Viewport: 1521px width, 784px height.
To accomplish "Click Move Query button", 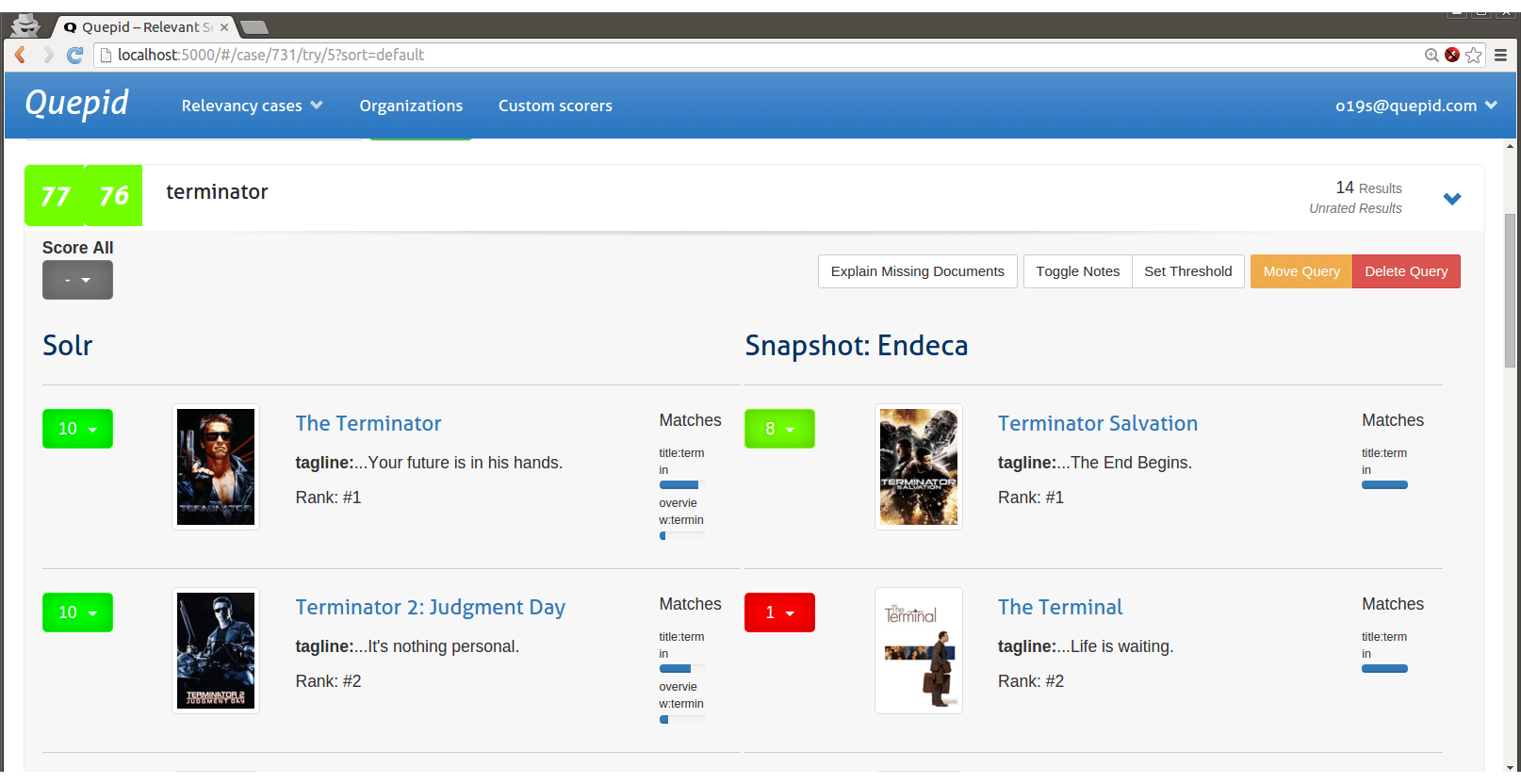I will click(1301, 271).
